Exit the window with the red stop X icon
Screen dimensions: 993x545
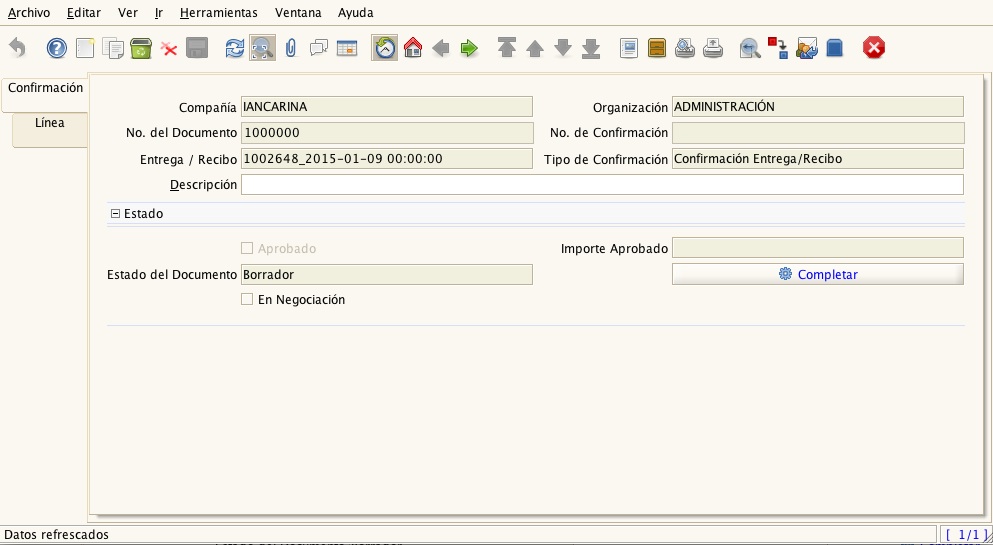(873, 48)
